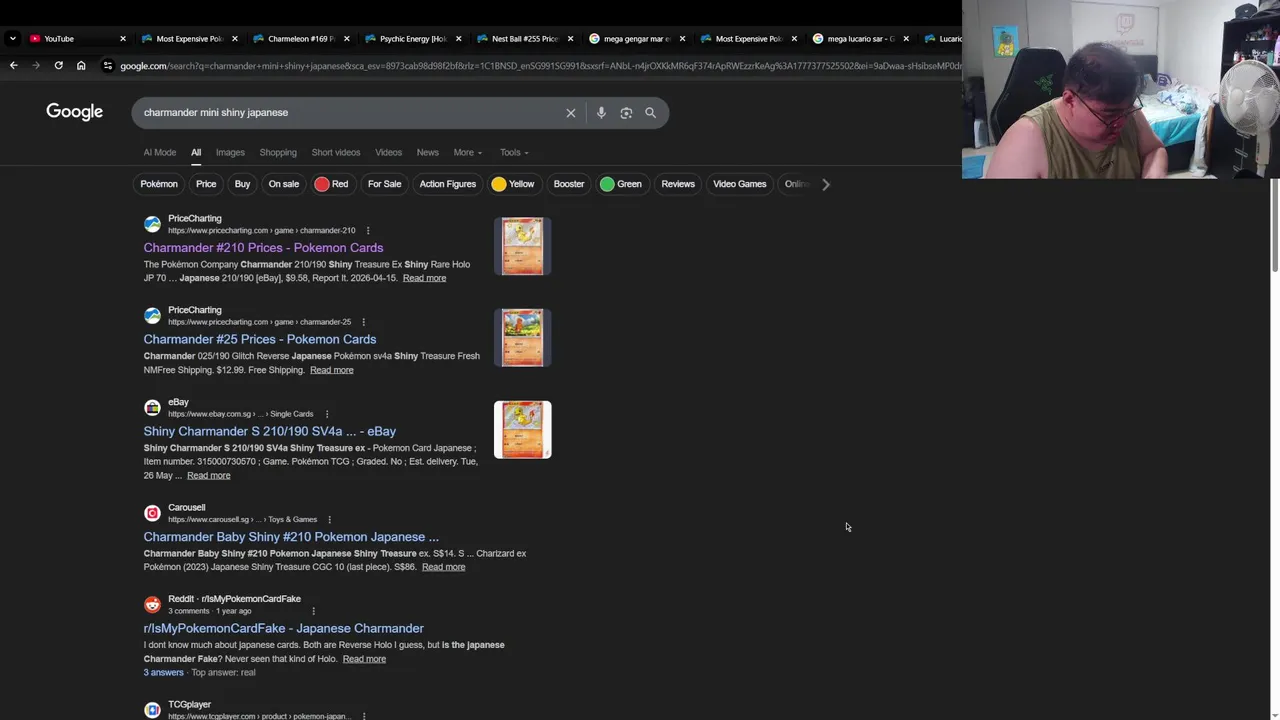Open Shiny Charmander S 210/190 eBay link
1280x720 pixels.
(x=270, y=431)
